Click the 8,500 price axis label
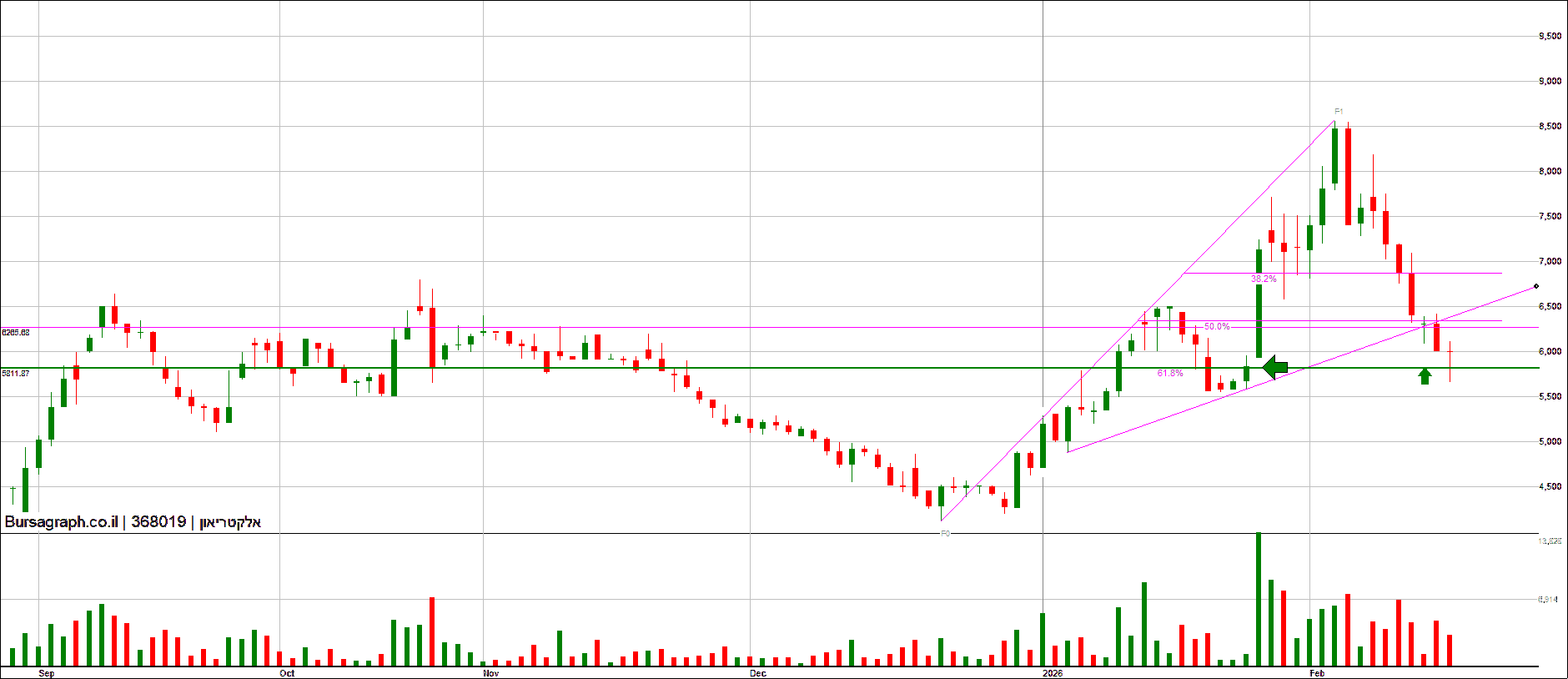This screenshot has width=1568, height=679. [x=1550, y=127]
